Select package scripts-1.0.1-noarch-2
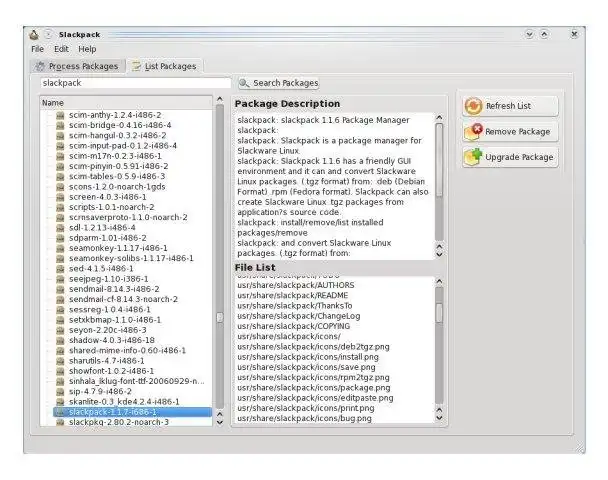This screenshot has width=608, height=480. pos(112,207)
